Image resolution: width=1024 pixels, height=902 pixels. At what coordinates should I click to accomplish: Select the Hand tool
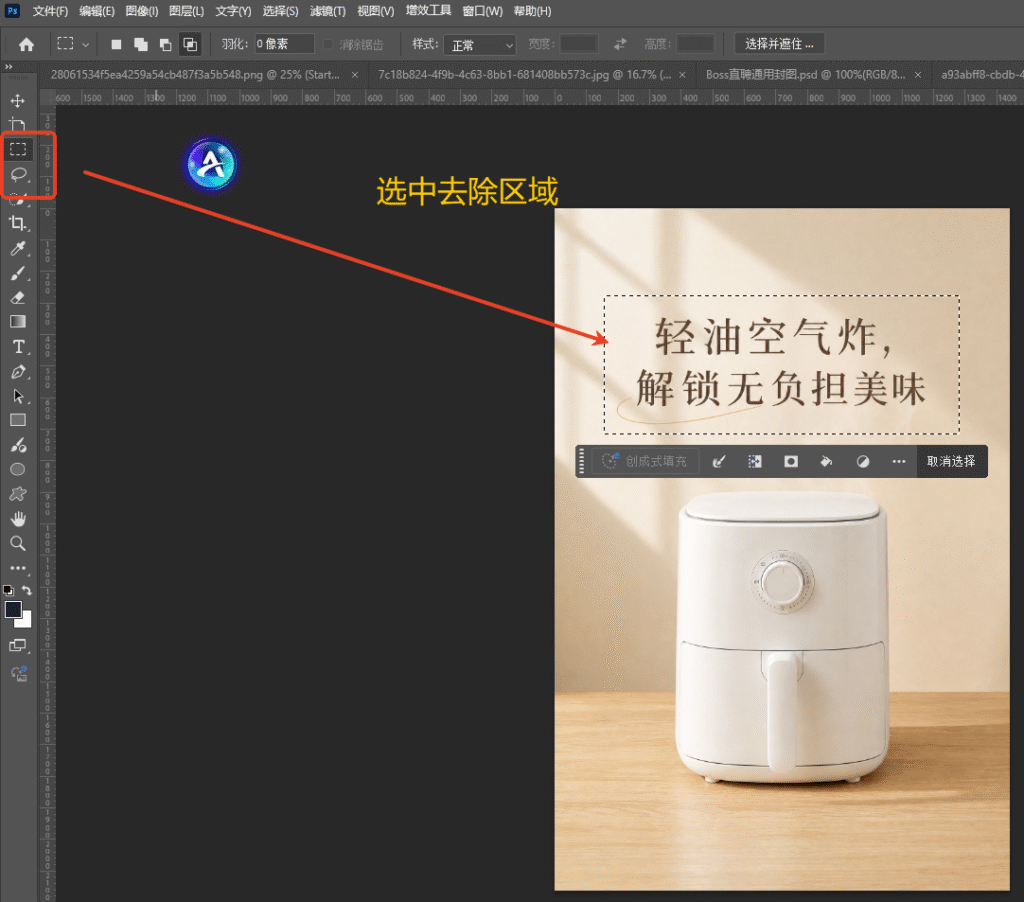click(18, 519)
